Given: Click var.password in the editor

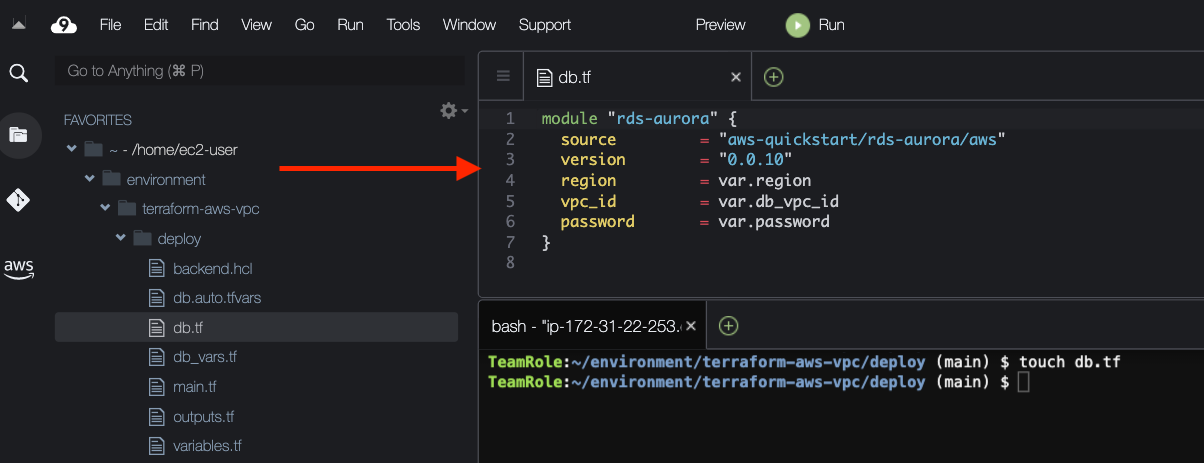Looking at the screenshot, I should (x=774, y=221).
